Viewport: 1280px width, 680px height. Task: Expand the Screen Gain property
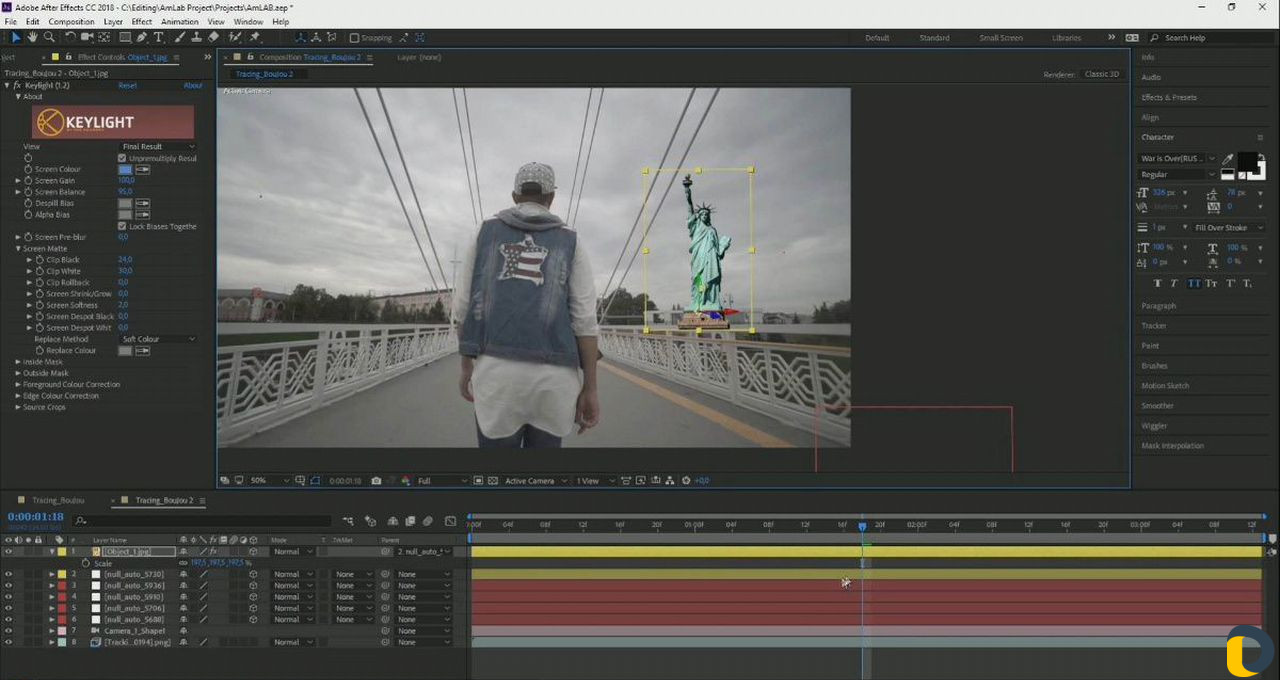(18, 181)
